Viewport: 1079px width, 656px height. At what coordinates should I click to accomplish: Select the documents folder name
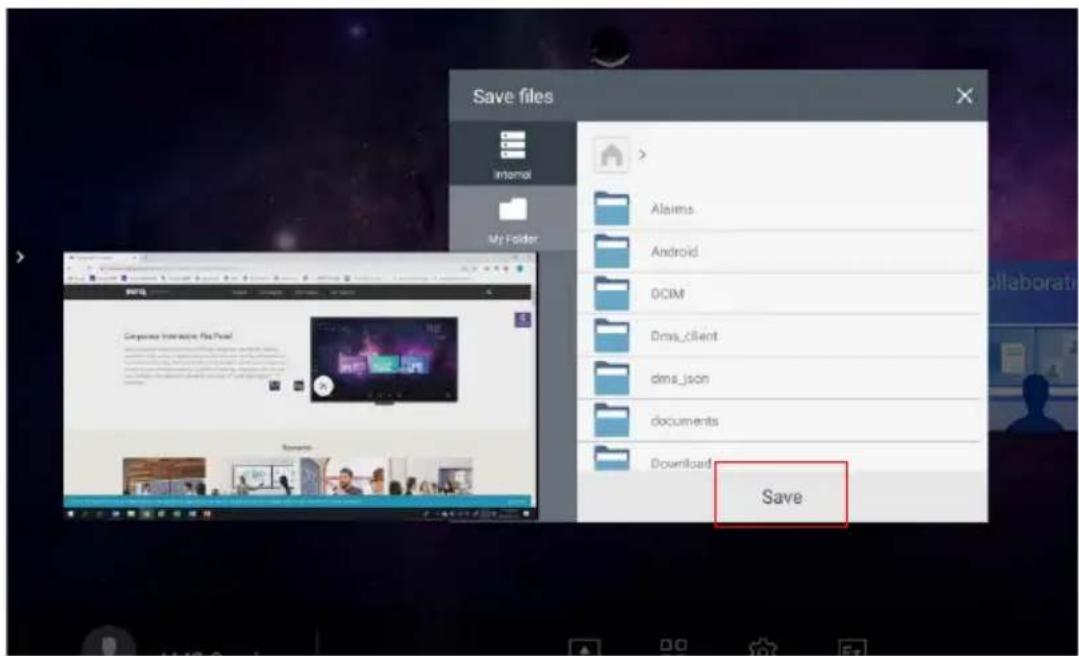[x=685, y=421]
